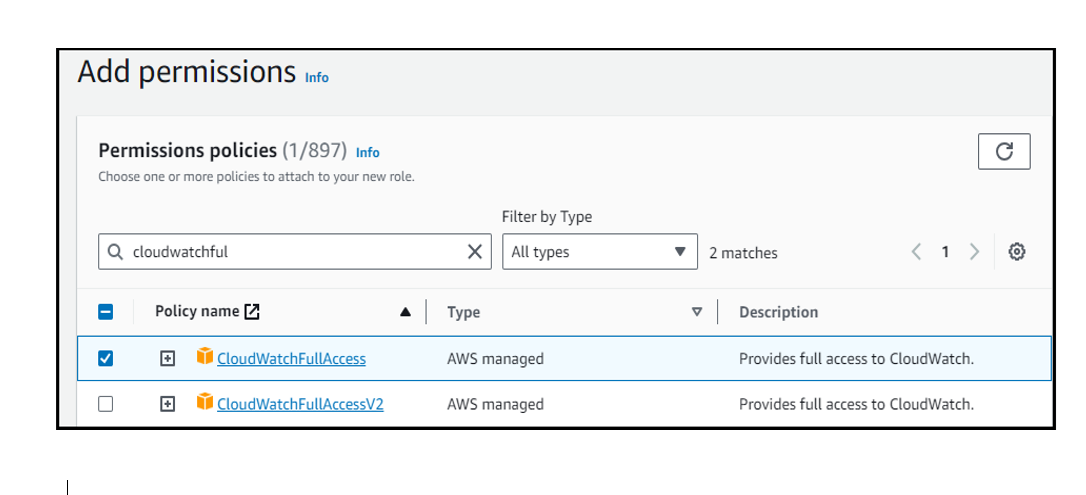This screenshot has width=1086, height=495.
Task: Click the external link icon beside Policy name
Action: coord(252,311)
